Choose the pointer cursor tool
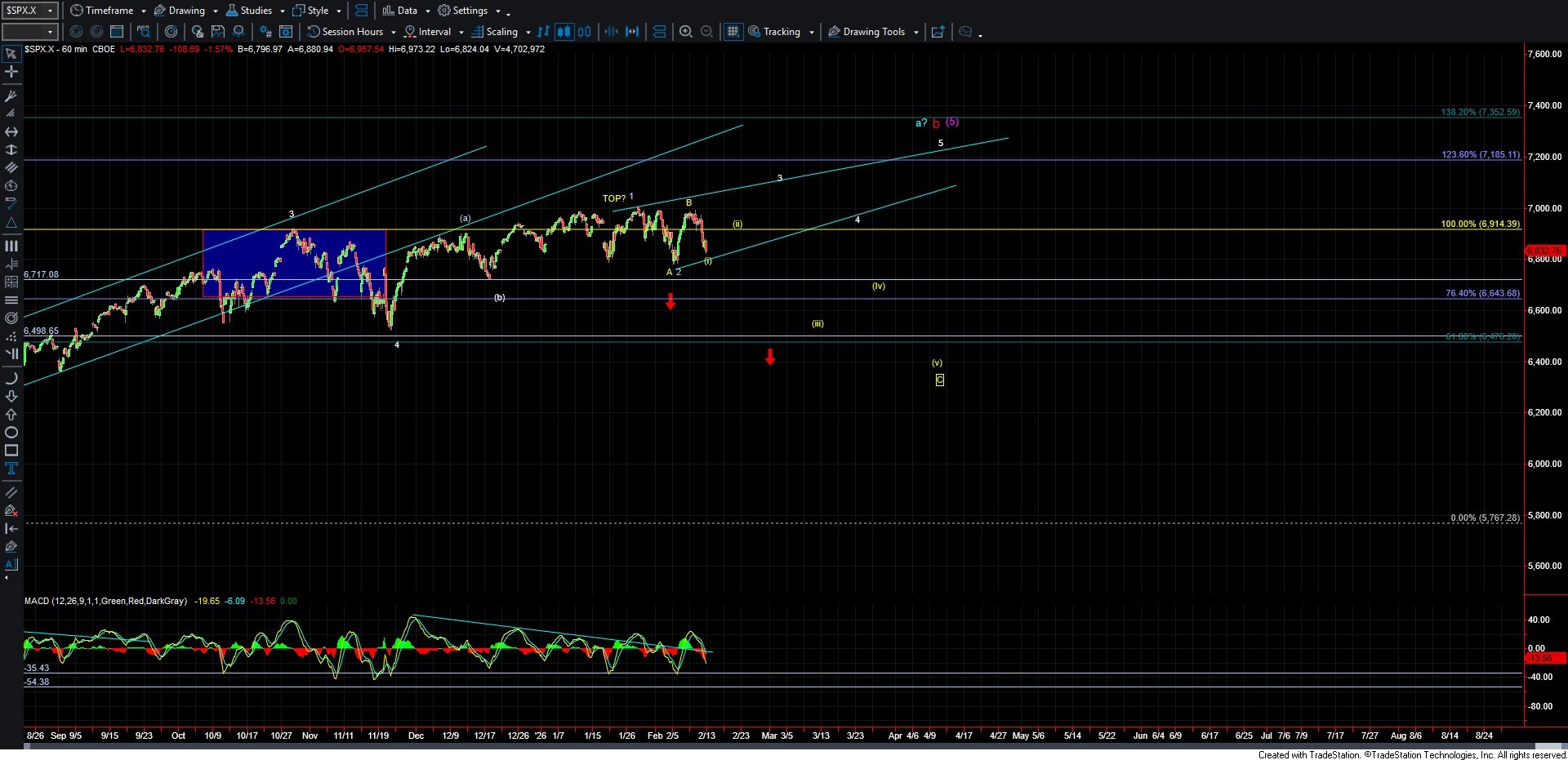 [x=11, y=55]
